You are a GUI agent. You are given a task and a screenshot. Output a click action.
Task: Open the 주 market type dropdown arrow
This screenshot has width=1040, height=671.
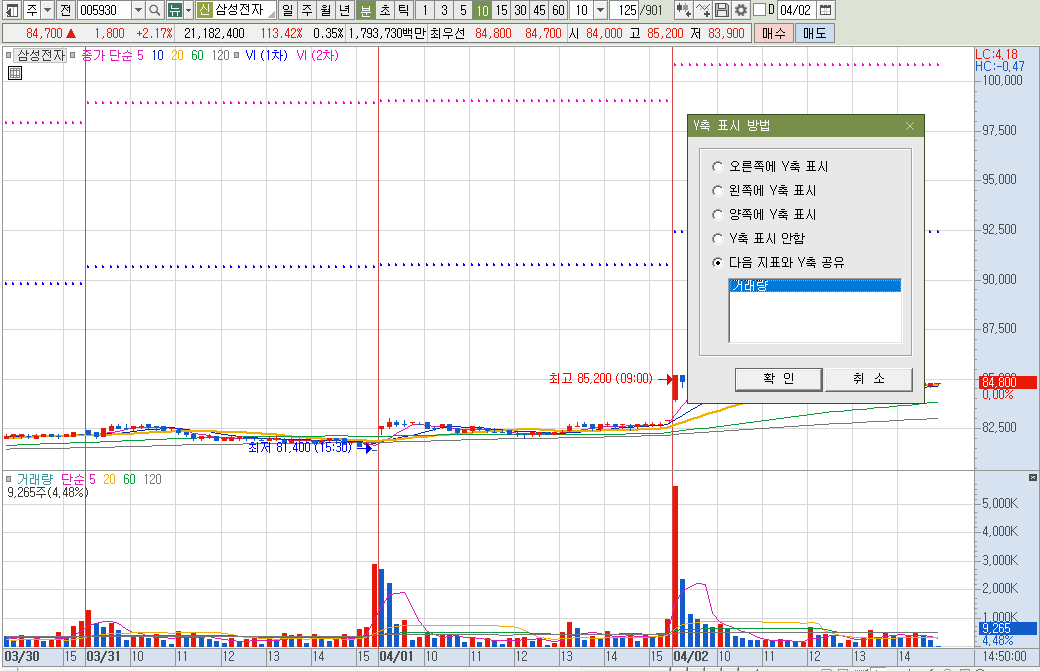(47, 10)
